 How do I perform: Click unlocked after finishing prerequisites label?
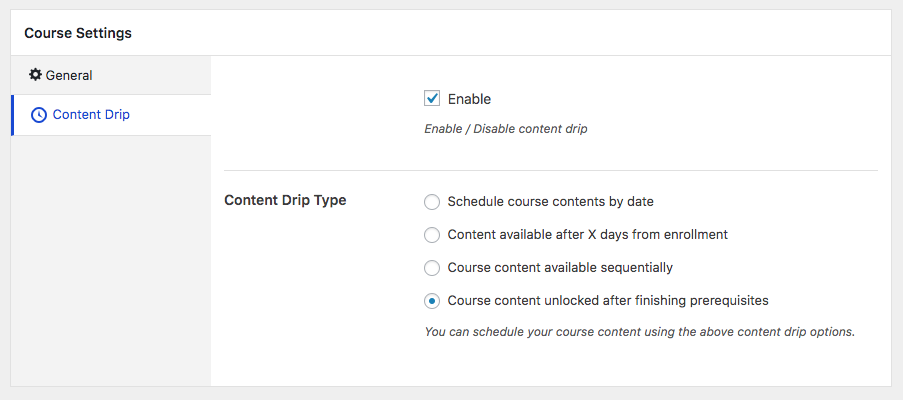coord(607,300)
